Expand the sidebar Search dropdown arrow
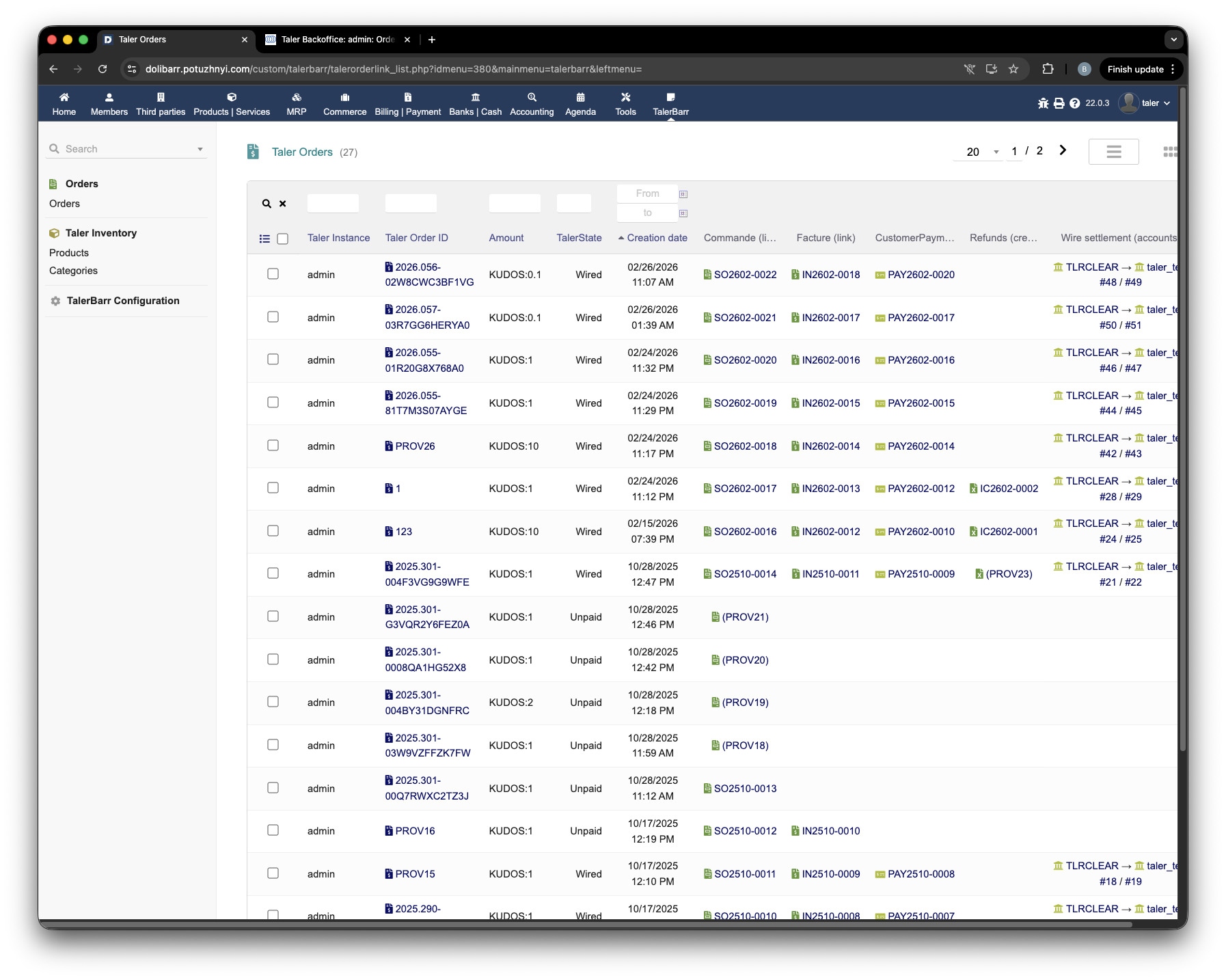This screenshot has width=1226, height=980. (200, 149)
